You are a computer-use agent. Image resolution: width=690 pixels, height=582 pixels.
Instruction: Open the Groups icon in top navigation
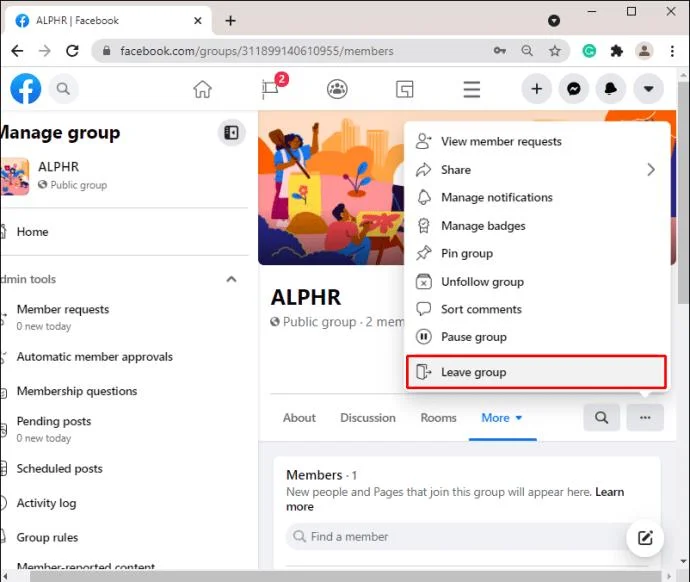click(337, 89)
